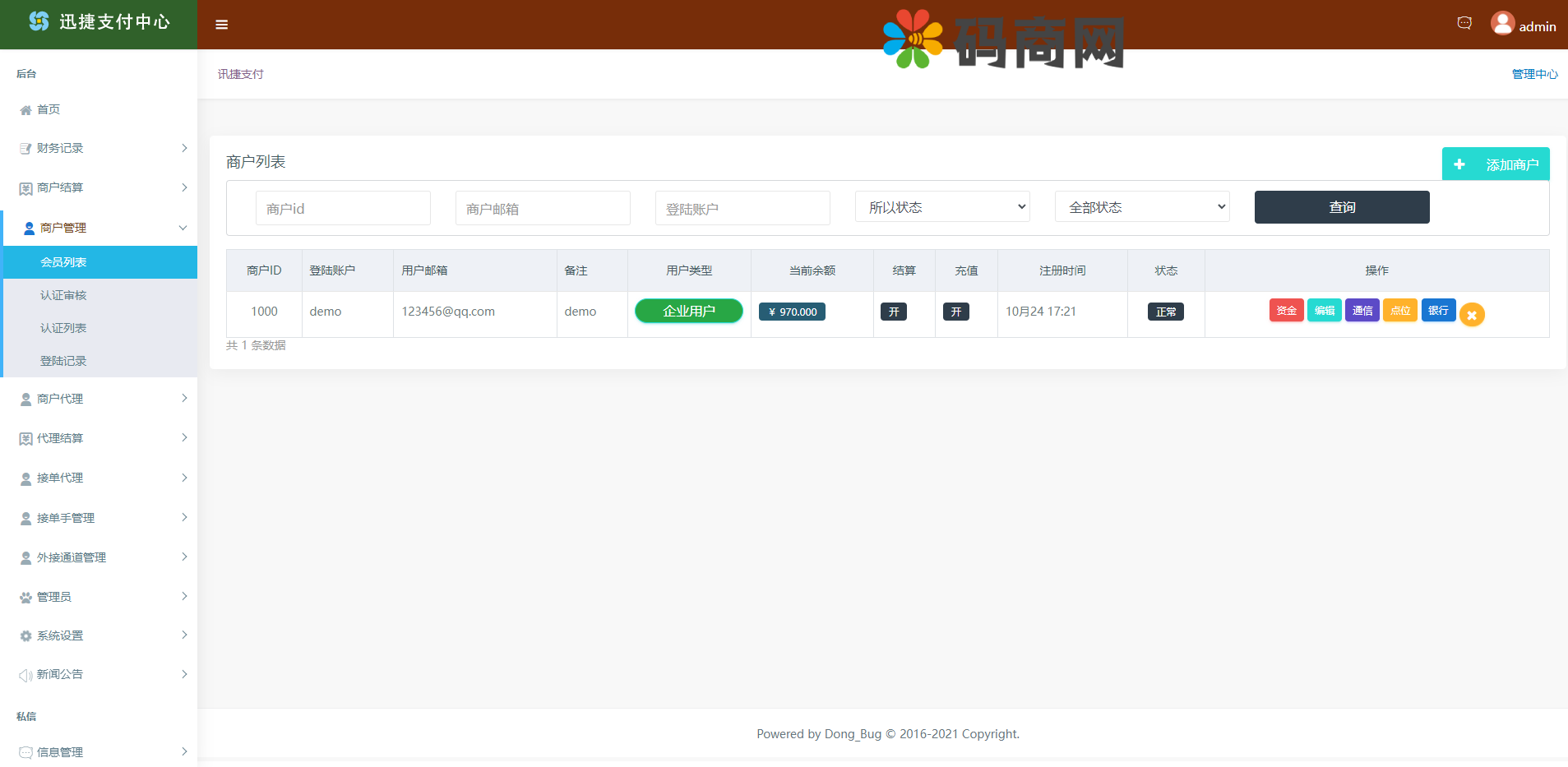Open the 全部状态 dropdown
The width and height of the screenshot is (1568, 767).
[1142, 207]
